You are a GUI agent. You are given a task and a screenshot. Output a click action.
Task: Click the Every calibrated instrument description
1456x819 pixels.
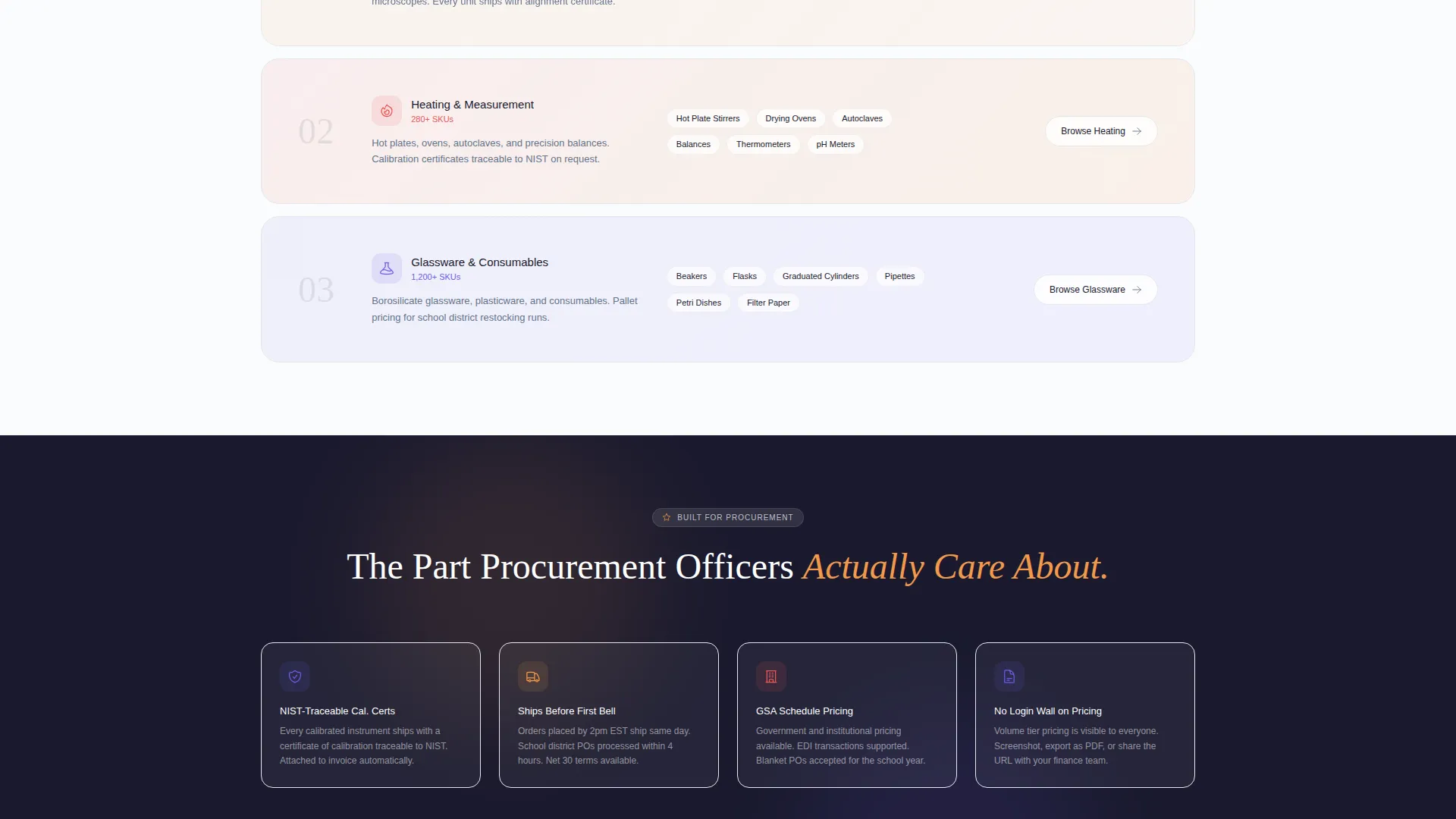364,745
